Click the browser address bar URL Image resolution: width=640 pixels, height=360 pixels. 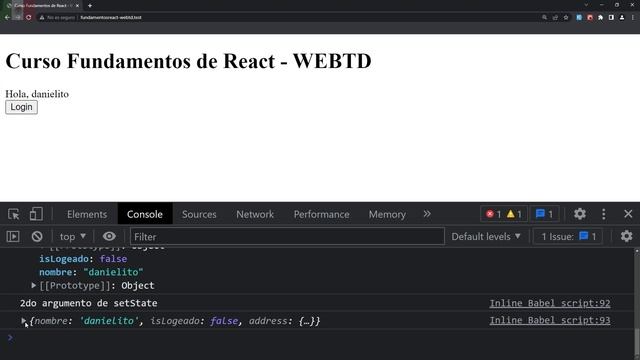pos(111,18)
